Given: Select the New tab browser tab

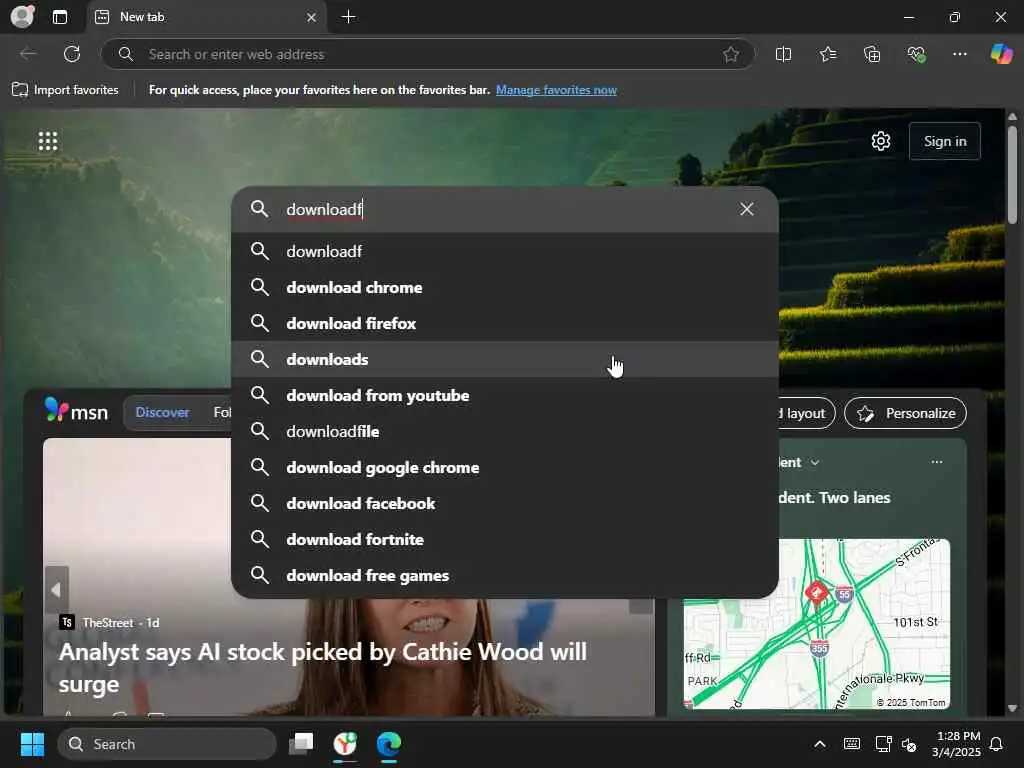Looking at the screenshot, I should [206, 17].
